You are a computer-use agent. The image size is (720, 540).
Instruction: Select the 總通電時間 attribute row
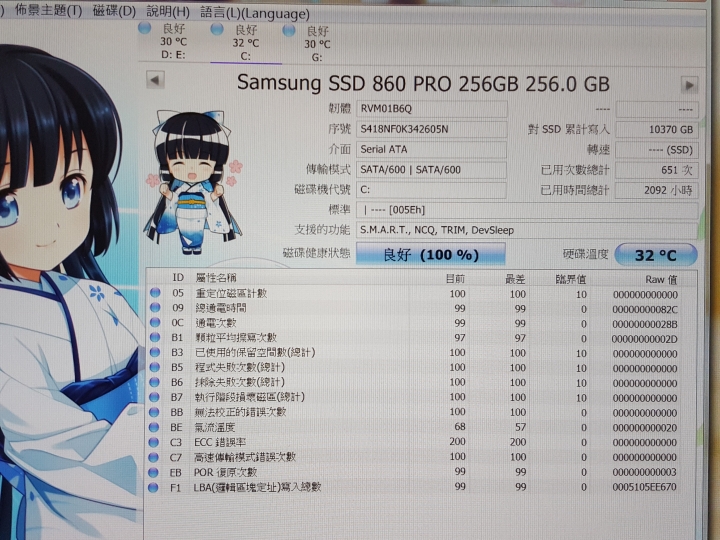pos(415,308)
